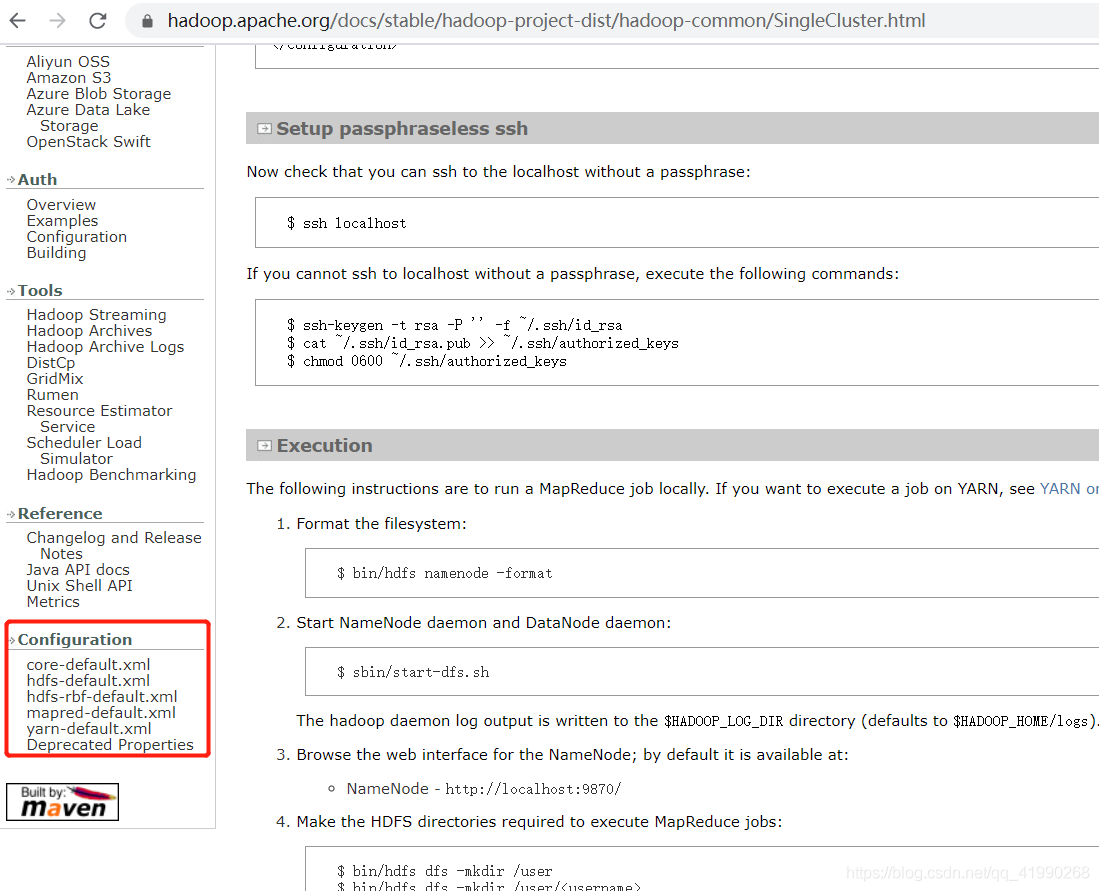Click the ssh-keygen command line

click(x=454, y=325)
